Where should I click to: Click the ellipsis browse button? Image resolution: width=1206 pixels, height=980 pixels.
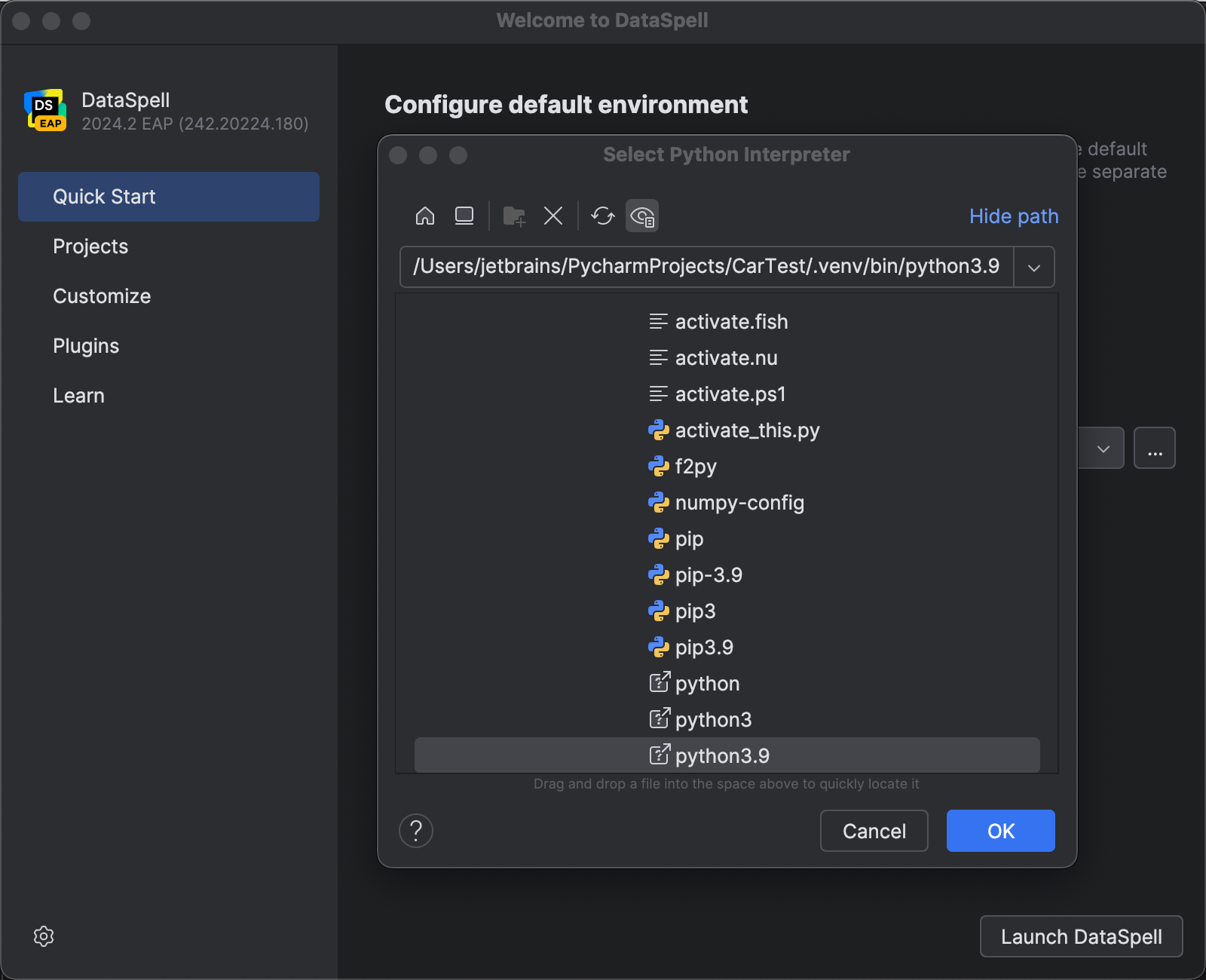click(1155, 449)
